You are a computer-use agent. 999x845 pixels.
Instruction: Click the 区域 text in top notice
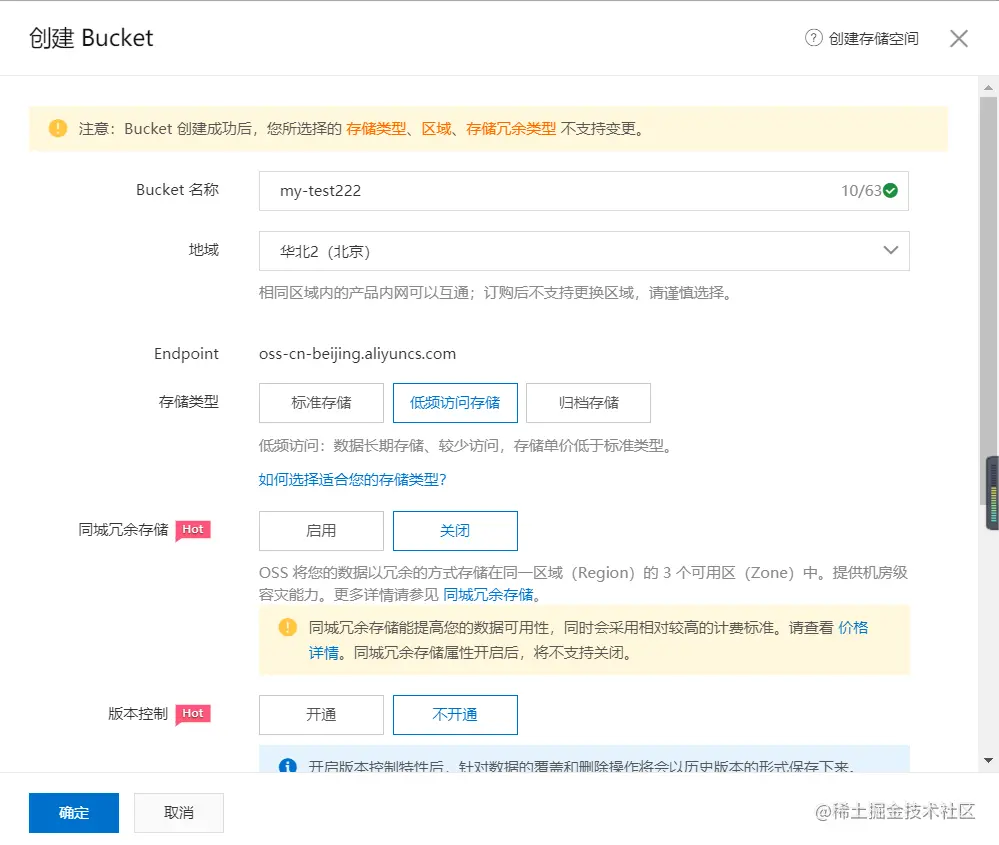pyautogui.click(x=436, y=129)
